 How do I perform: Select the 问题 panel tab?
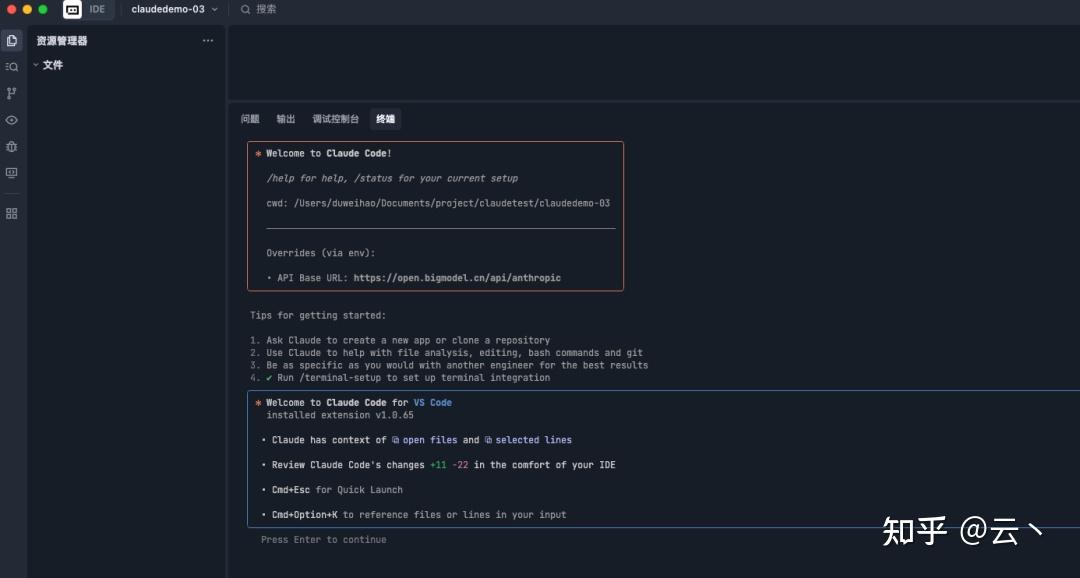click(x=250, y=118)
